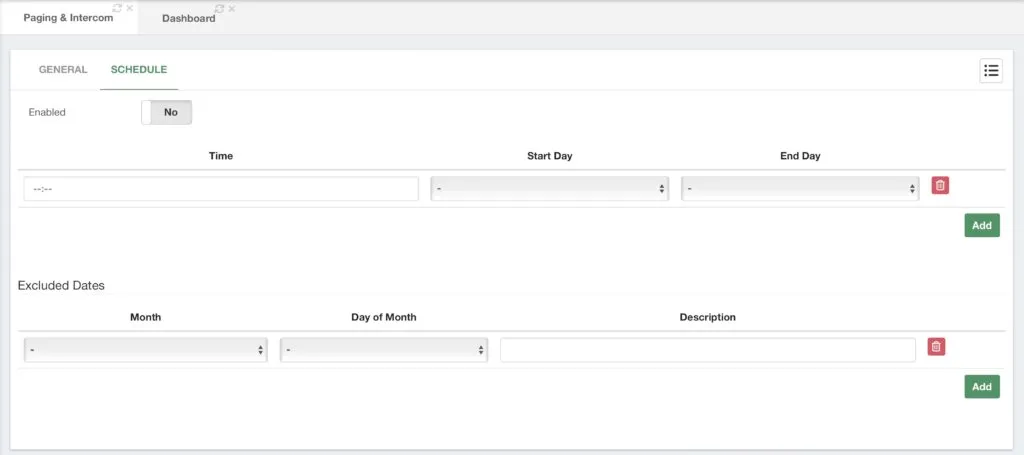Select the SCHEDULE tab
This screenshot has width=1024, height=455.
click(x=138, y=70)
